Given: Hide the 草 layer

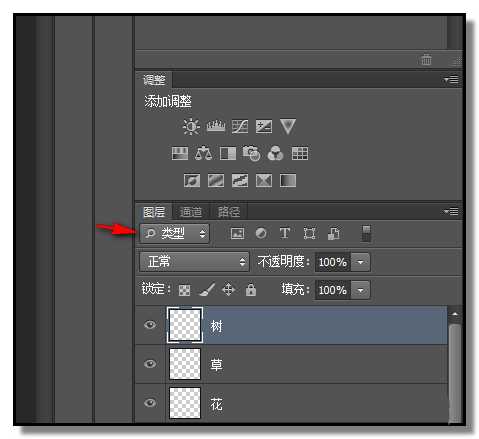Looking at the screenshot, I should tap(150, 364).
